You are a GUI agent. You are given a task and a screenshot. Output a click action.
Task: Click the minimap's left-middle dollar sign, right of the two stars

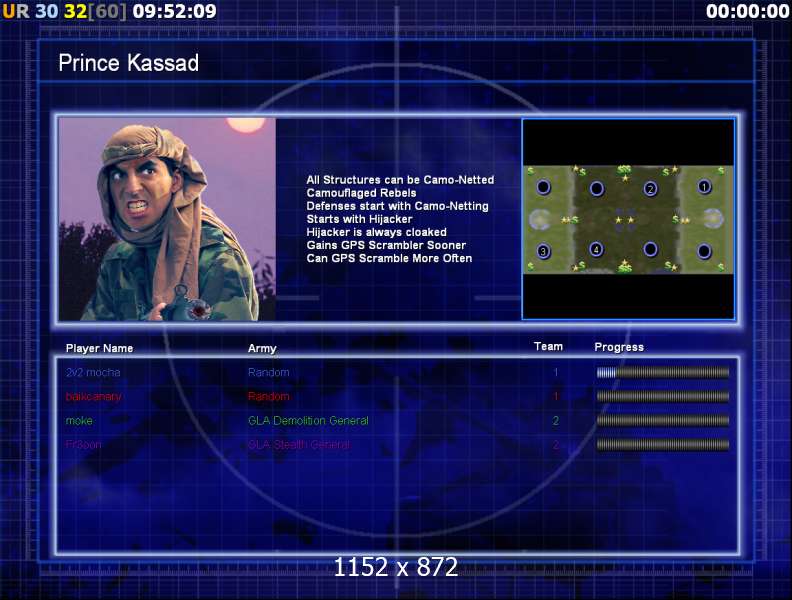[575, 220]
